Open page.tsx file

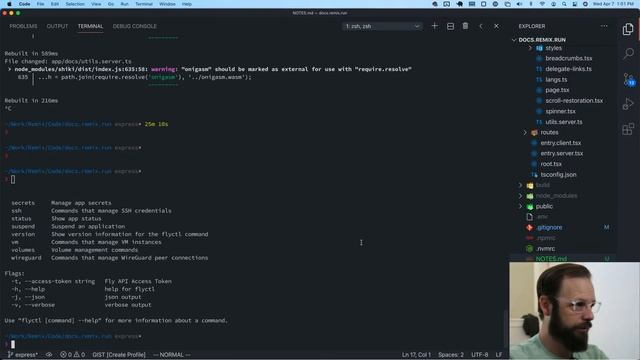pyautogui.click(x=557, y=90)
